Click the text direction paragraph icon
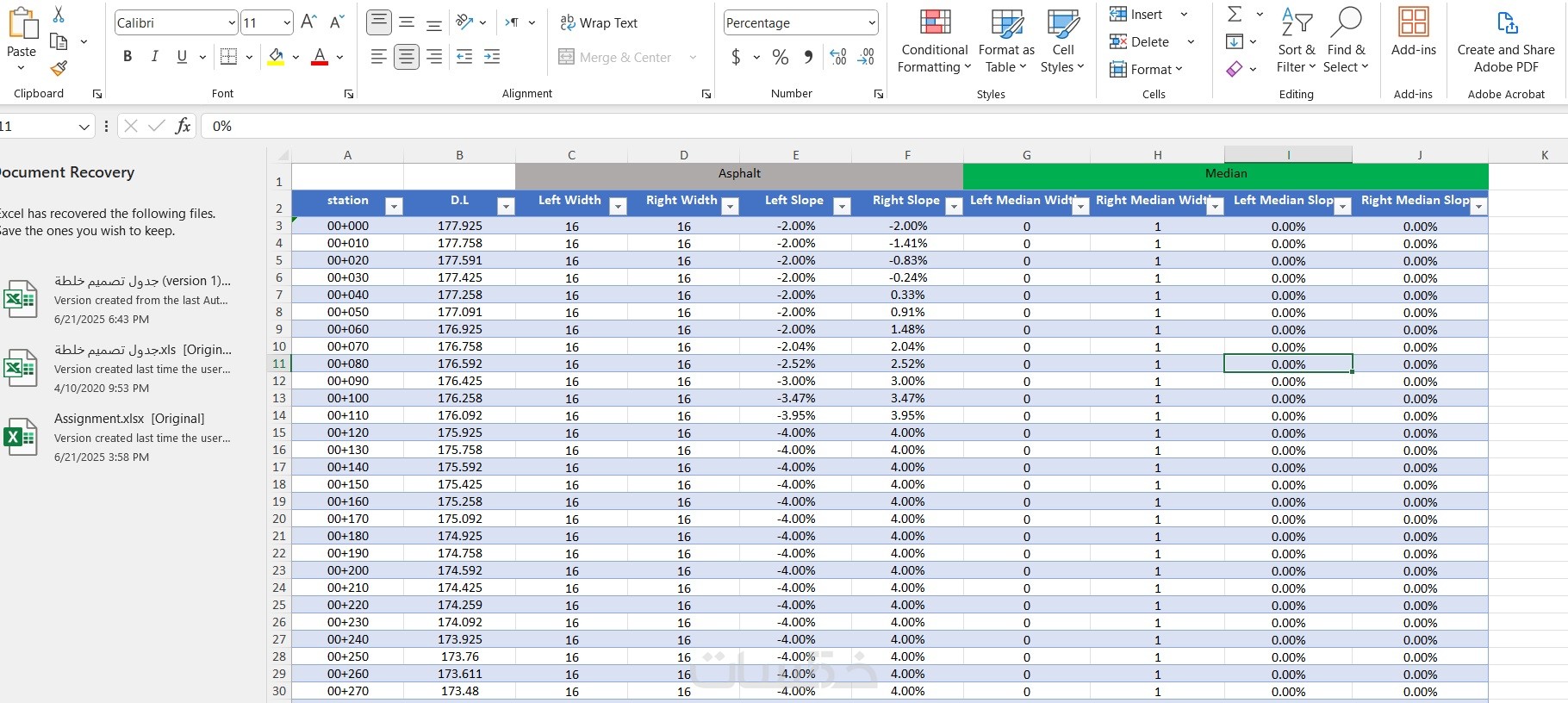1568x703 pixels. click(512, 22)
